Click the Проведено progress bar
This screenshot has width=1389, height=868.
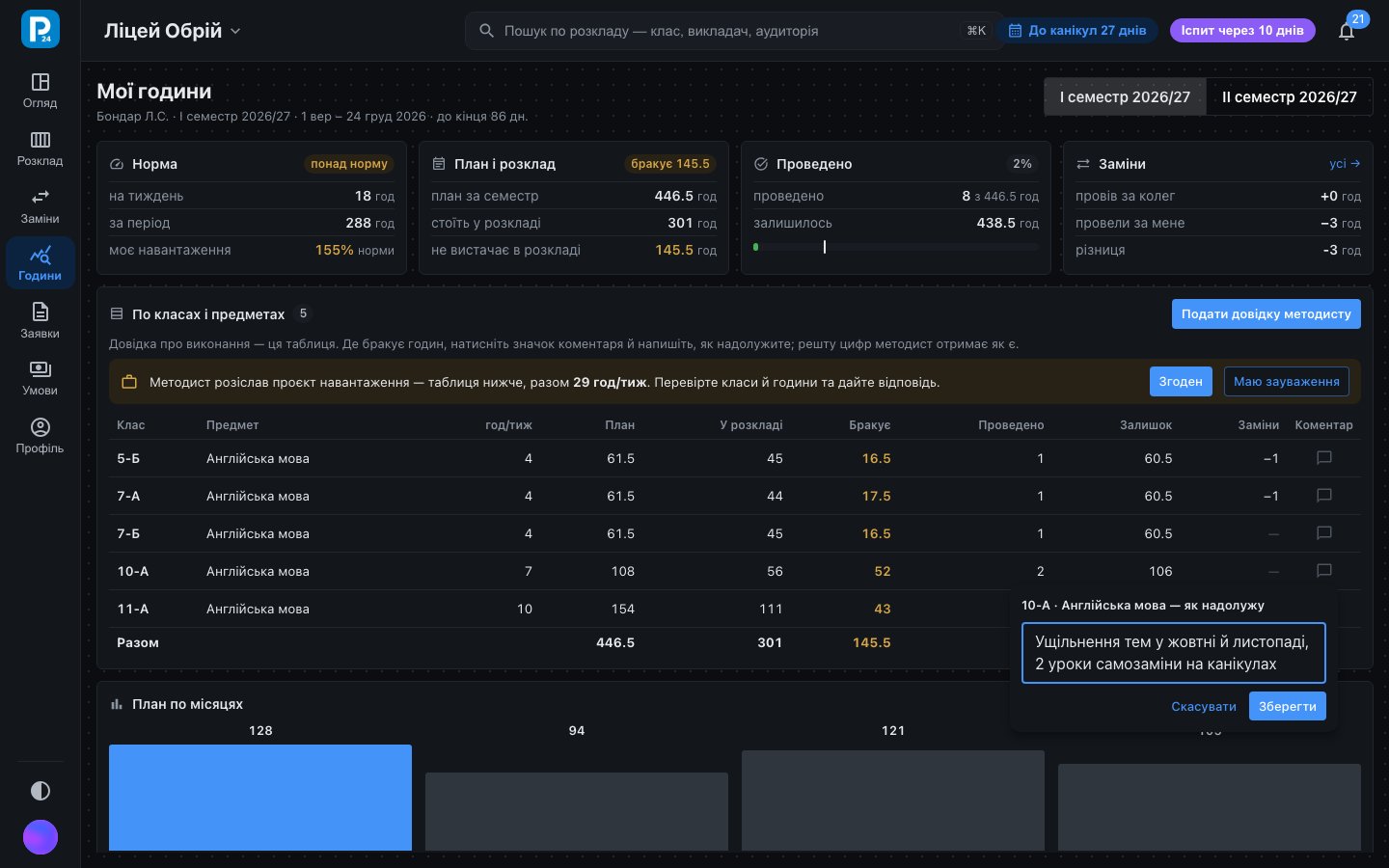click(x=896, y=247)
